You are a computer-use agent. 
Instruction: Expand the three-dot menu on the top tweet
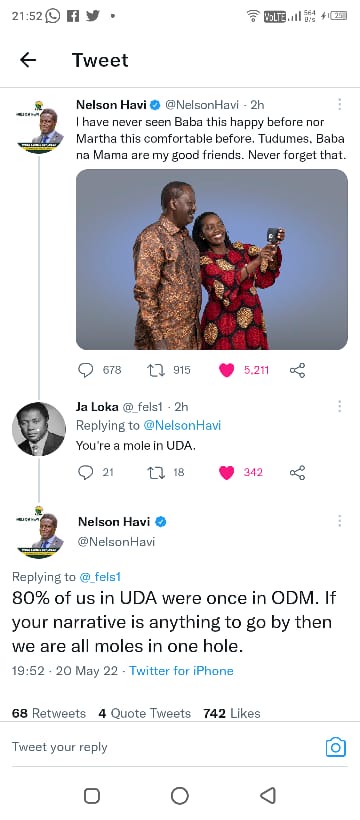(340, 105)
